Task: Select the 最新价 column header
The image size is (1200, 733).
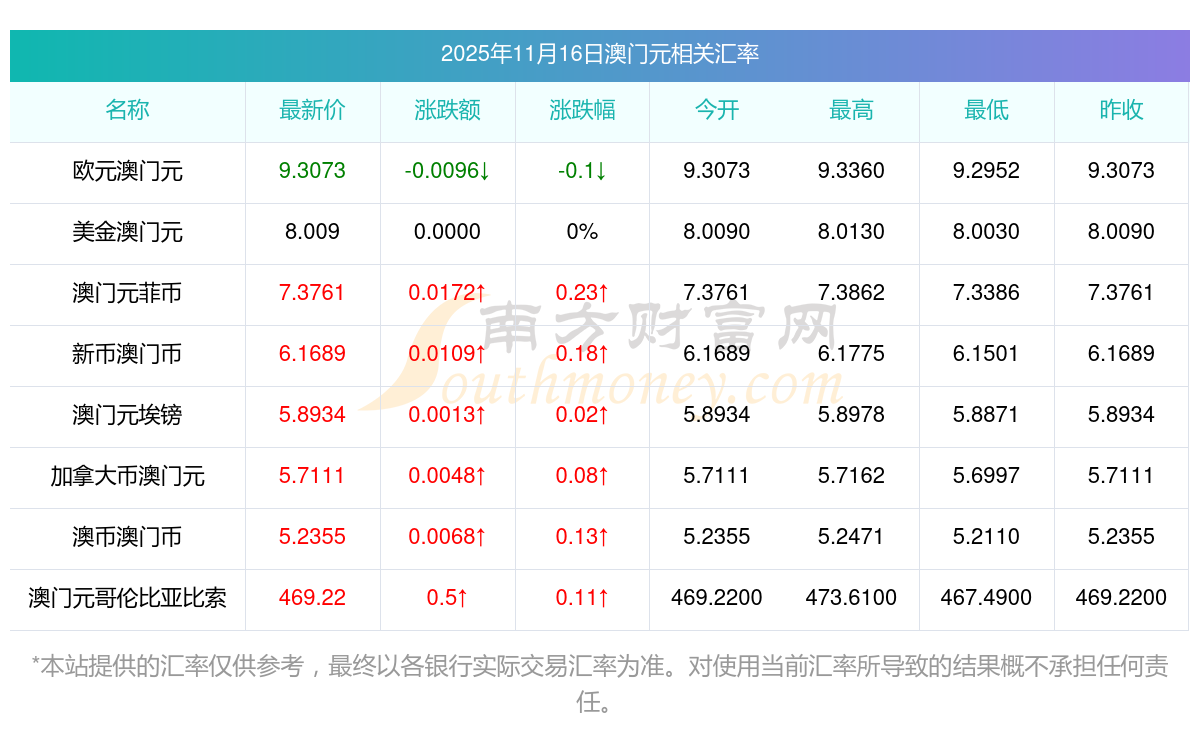Action: click(x=312, y=110)
